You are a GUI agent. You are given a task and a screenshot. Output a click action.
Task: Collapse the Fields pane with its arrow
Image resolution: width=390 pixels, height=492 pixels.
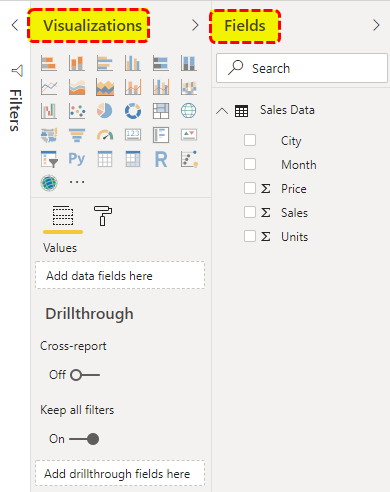click(376, 25)
